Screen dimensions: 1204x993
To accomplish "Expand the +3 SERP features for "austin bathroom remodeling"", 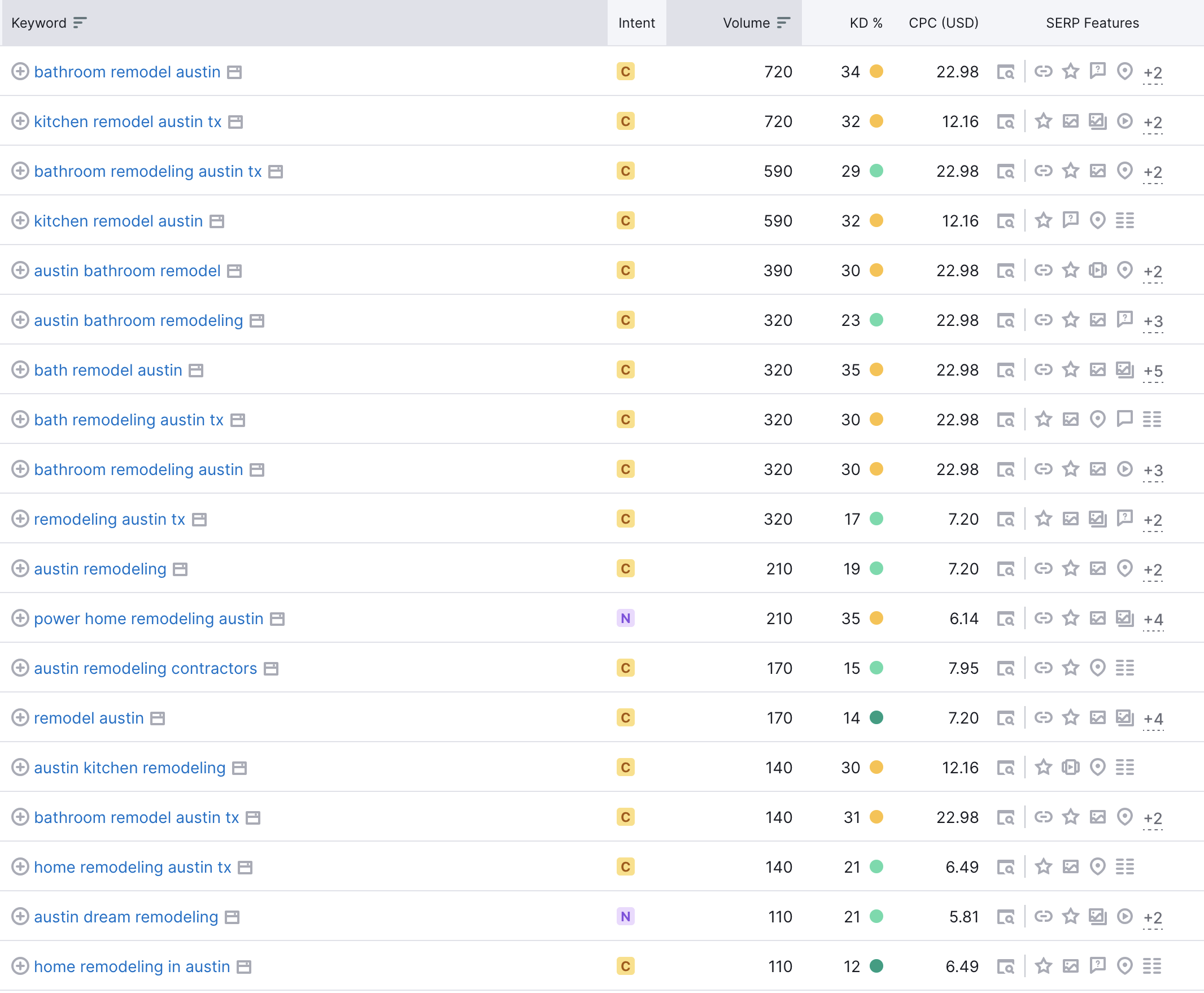I will 1153,320.
